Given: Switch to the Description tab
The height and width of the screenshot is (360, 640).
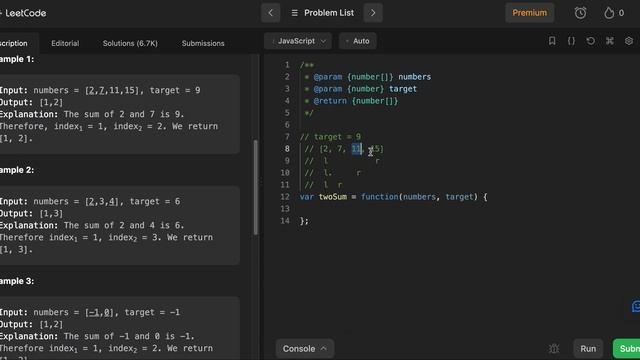Looking at the screenshot, I should coord(14,43).
